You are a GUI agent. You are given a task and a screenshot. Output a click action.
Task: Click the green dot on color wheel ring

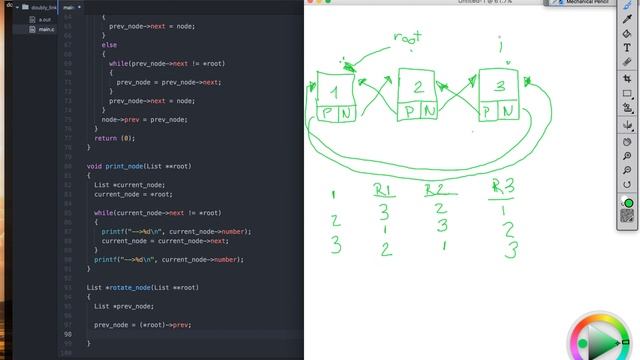pos(583,343)
